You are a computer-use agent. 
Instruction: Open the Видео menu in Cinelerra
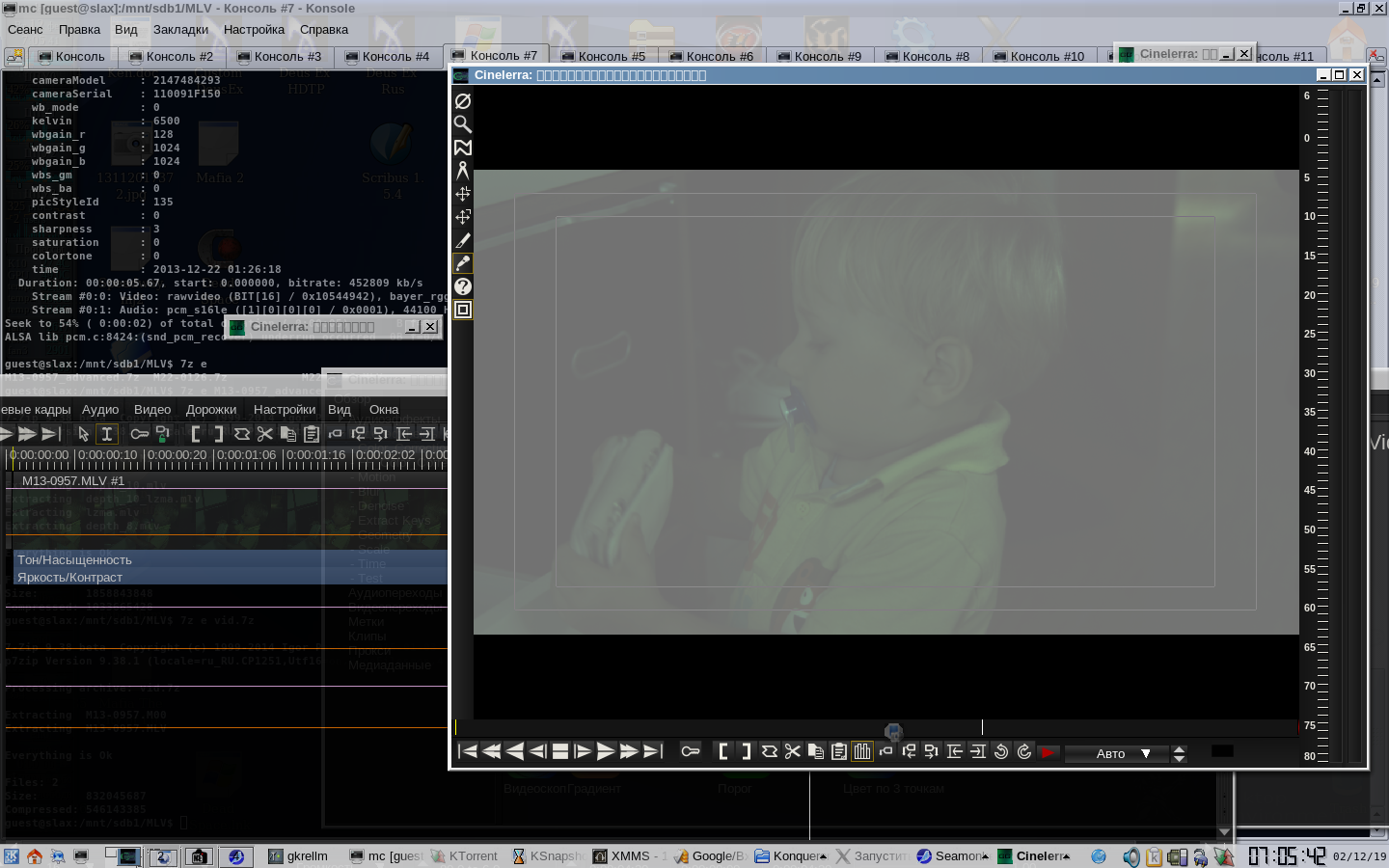(152, 409)
